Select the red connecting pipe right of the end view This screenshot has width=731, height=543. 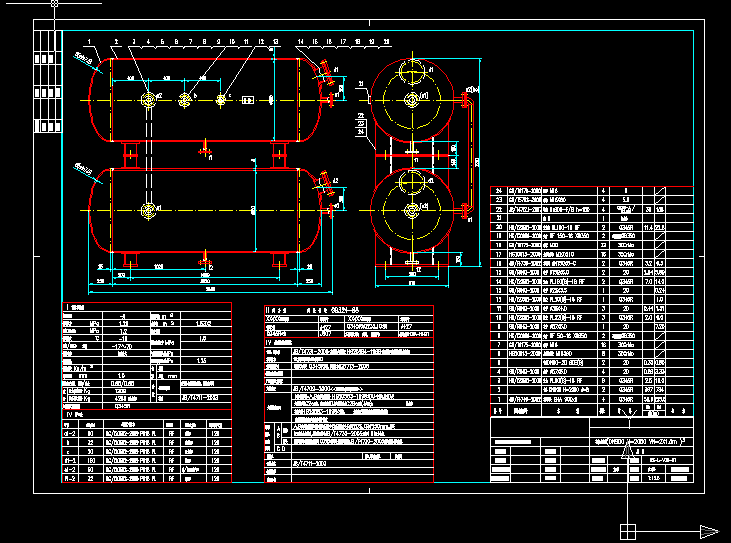tap(472, 154)
